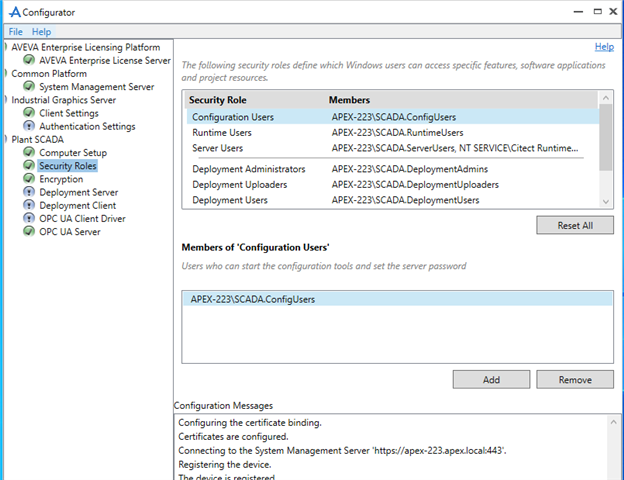Screen dimensions: 624x480
Task: Open Deployment Client tree item
Action: pyautogui.click(x=77, y=205)
